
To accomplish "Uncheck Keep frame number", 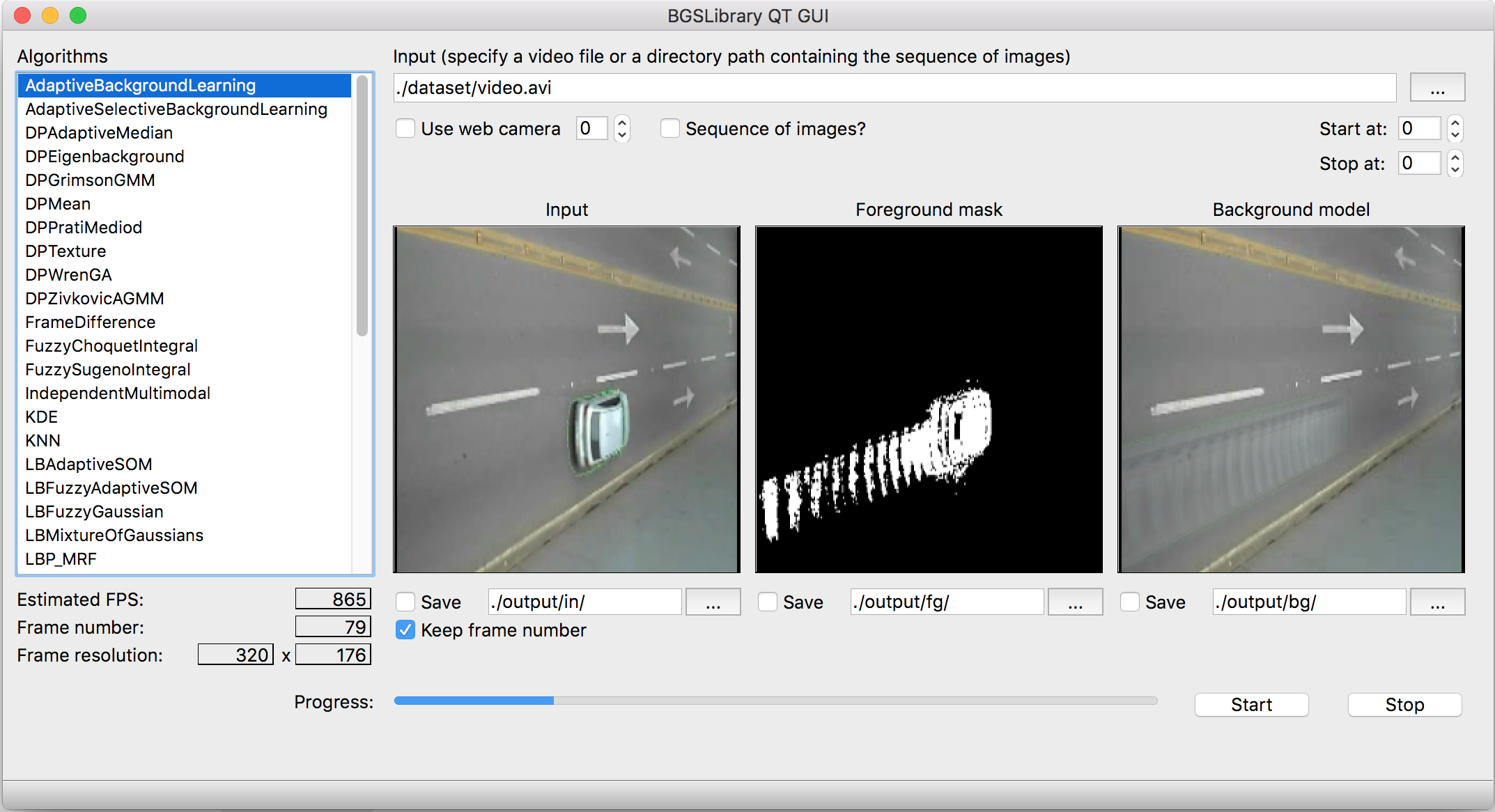I will tap(405, 630).
